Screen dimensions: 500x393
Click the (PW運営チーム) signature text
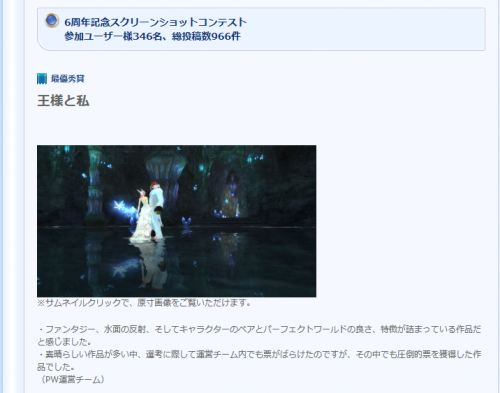72,379
